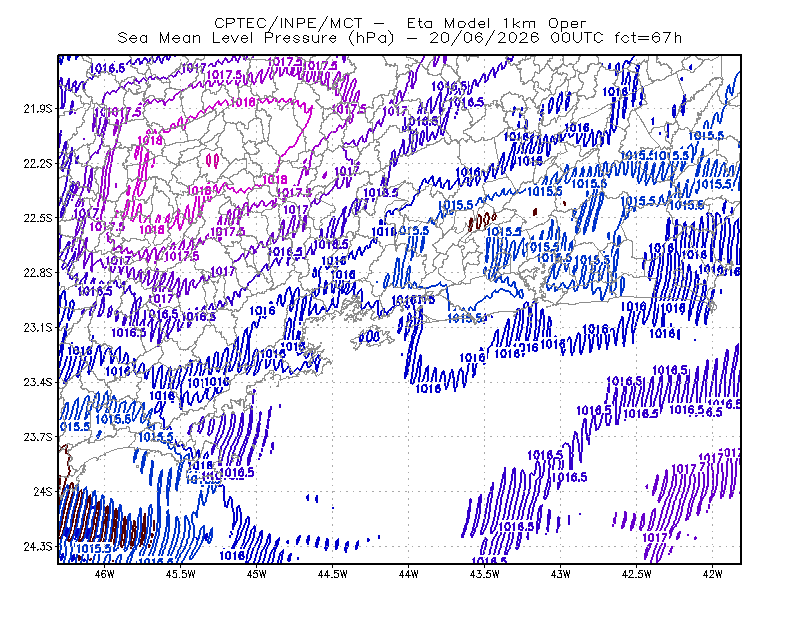This screenshot has height=618, width=800.
Task: Select the 23.7S latitude axis label
Action: coord(38,437)
